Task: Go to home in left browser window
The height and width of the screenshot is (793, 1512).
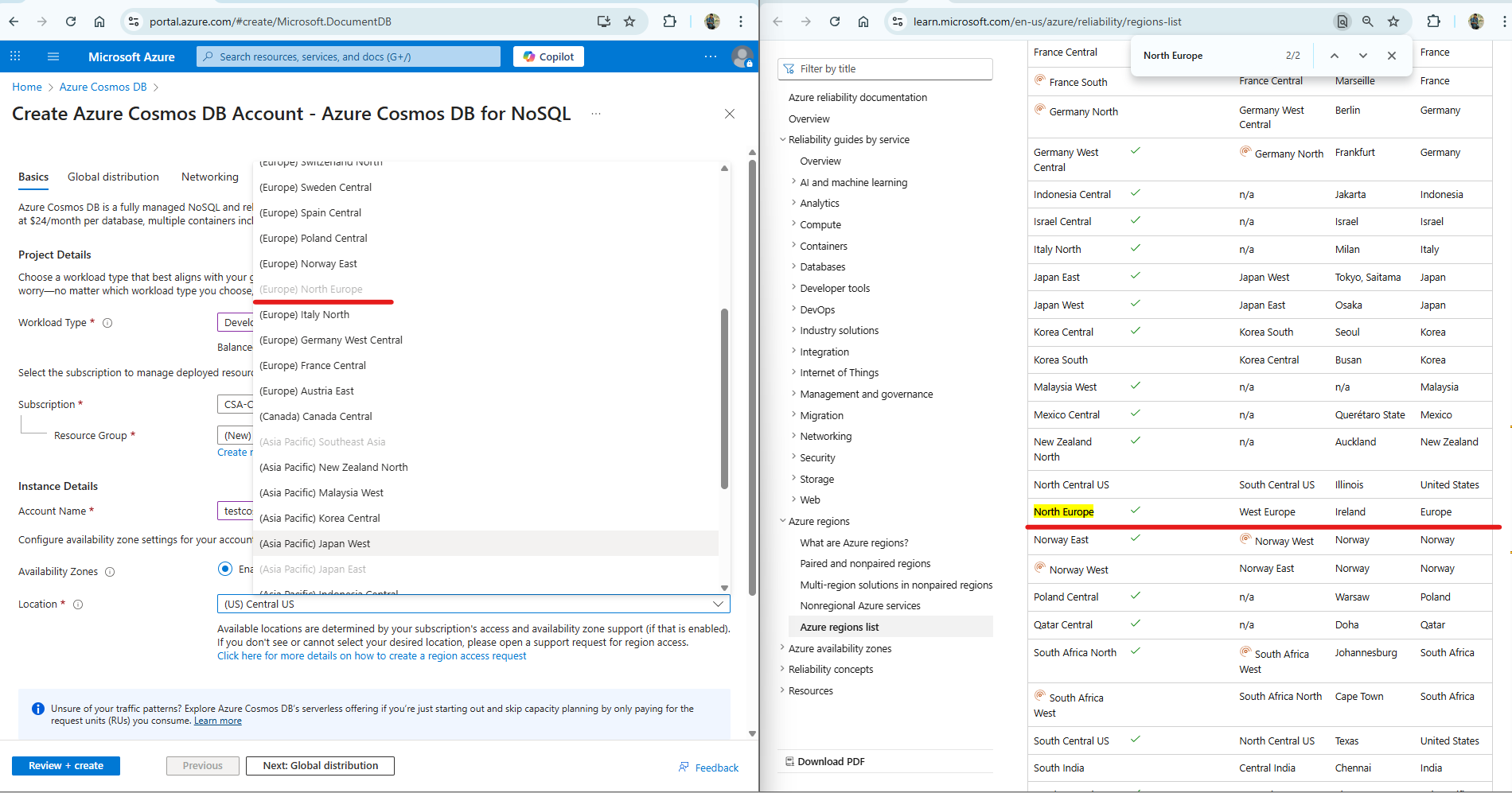Action: pos(99,21)
